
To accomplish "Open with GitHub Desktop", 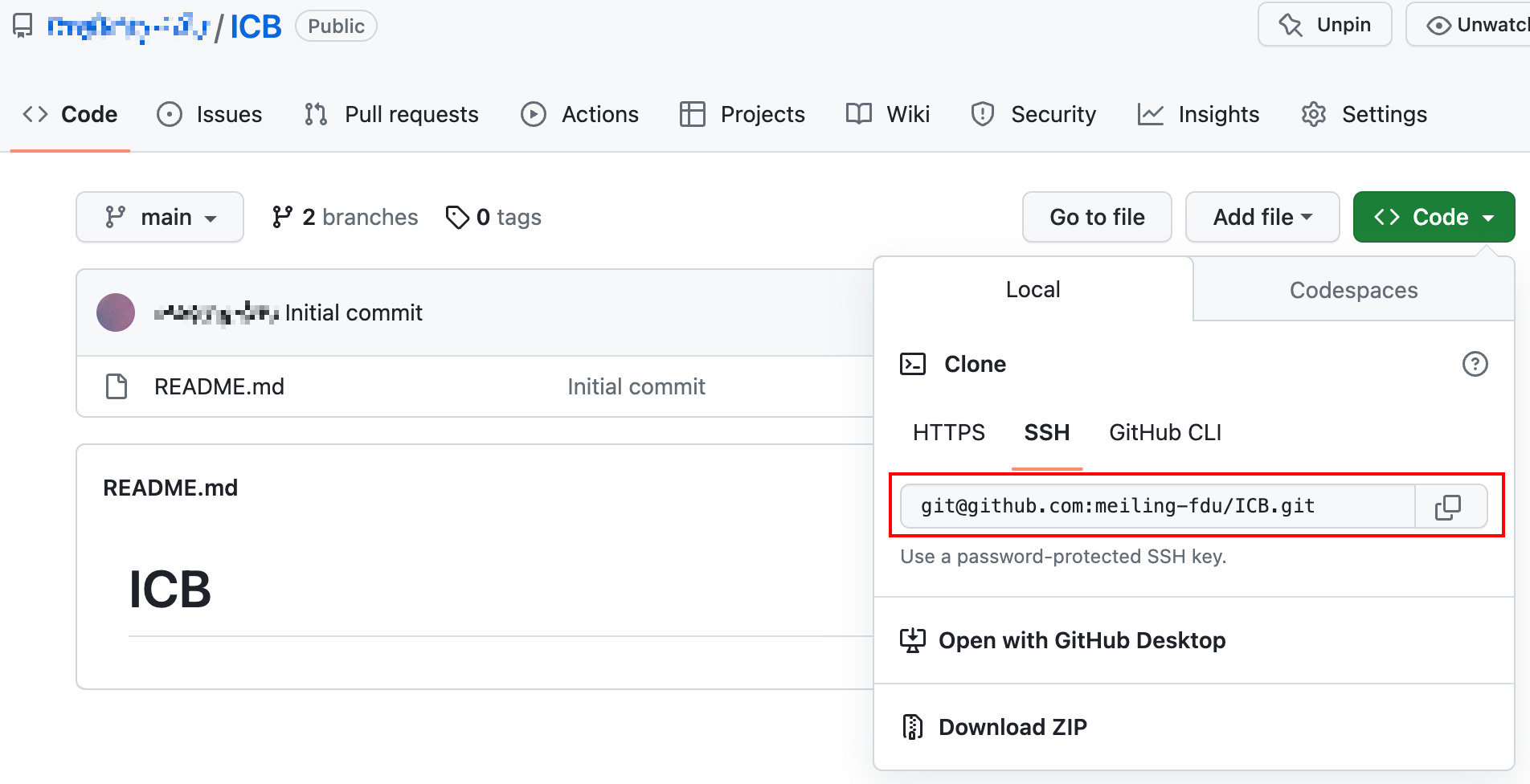I will pos(1194,640).
